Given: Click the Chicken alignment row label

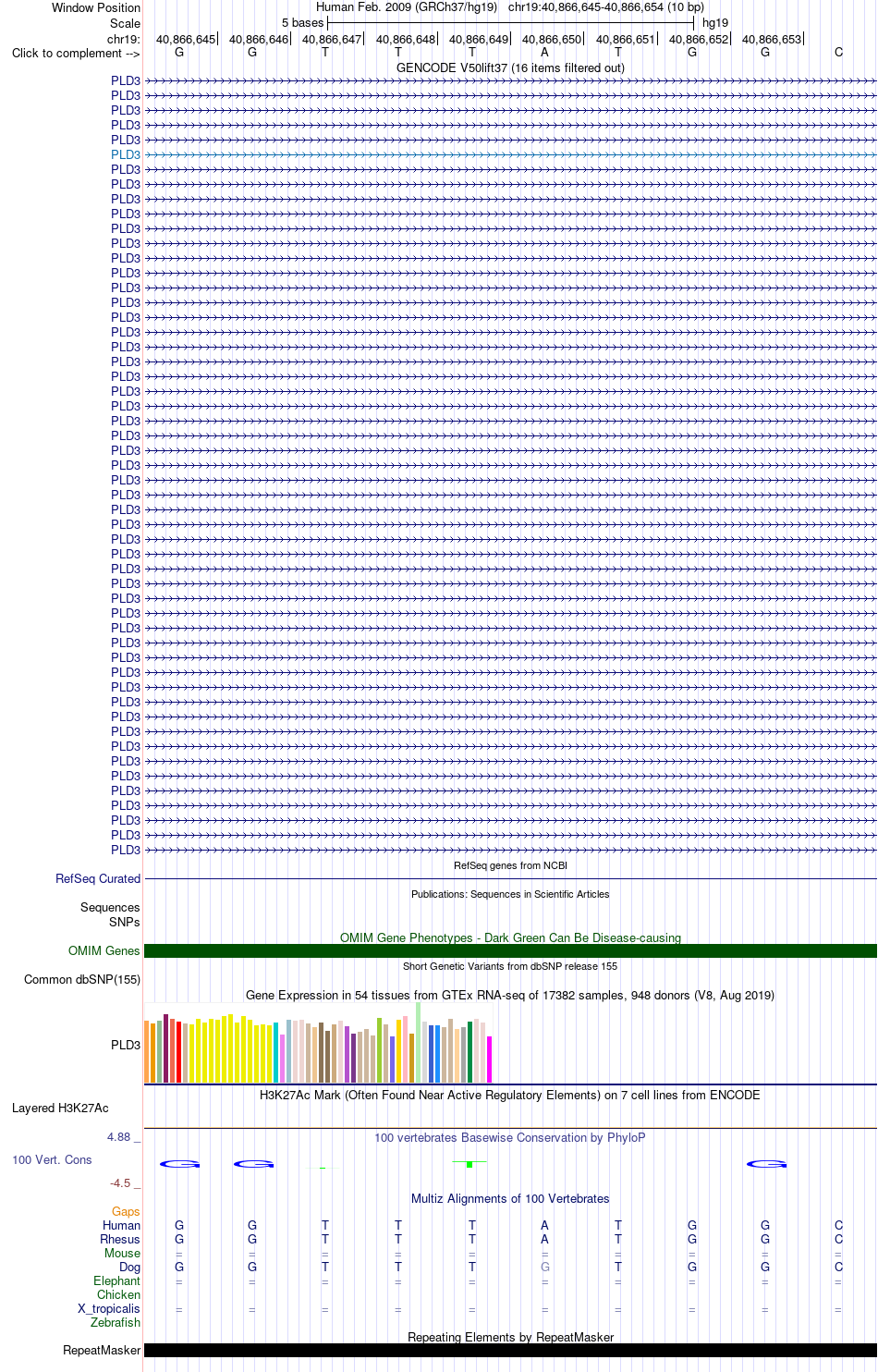Looking at the screenshot, I should pyautogui.click(x=119, y=1294).
